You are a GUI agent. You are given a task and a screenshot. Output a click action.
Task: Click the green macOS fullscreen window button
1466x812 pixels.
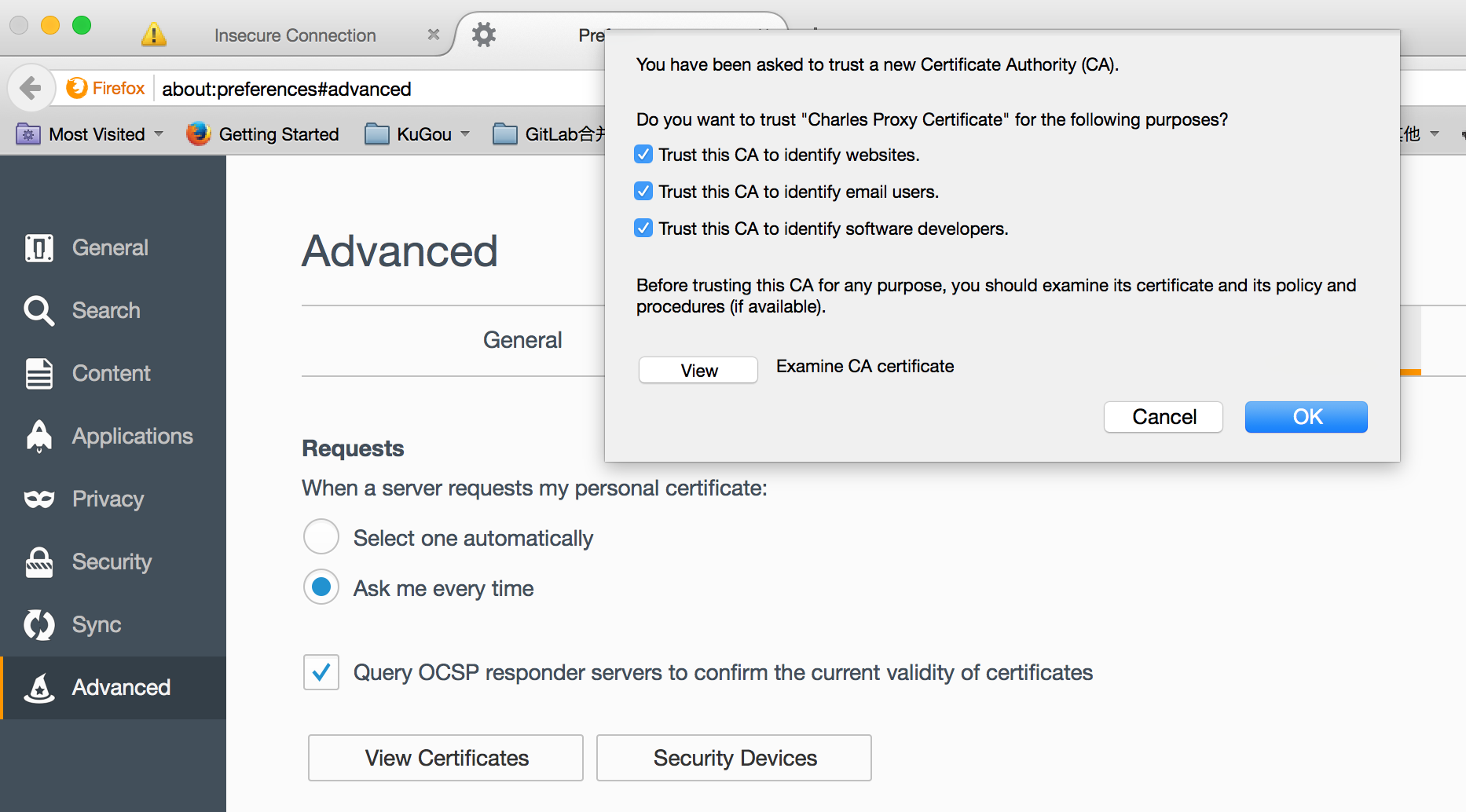pos(82,25)
